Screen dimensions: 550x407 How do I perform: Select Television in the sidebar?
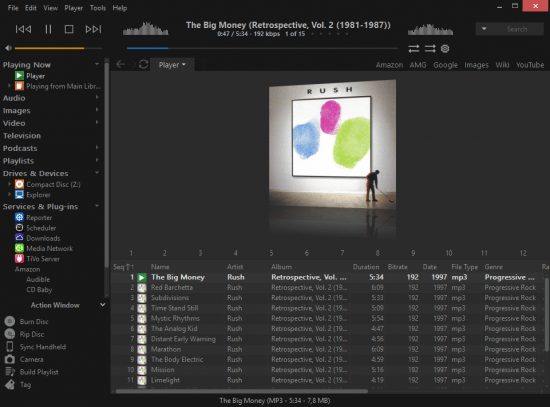click(22, 136)
